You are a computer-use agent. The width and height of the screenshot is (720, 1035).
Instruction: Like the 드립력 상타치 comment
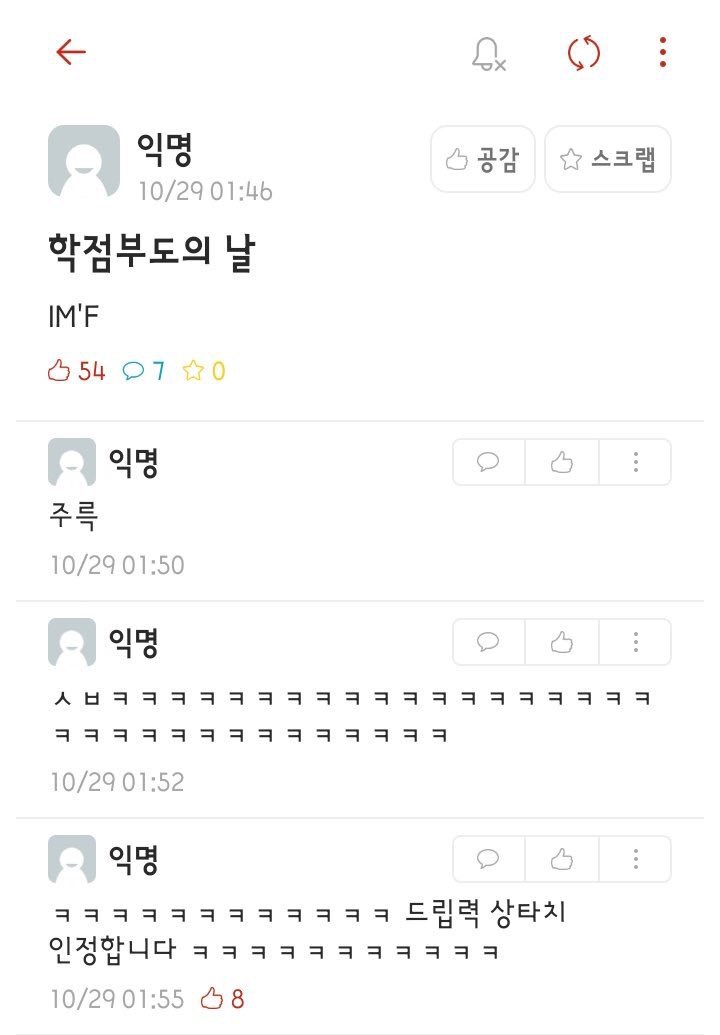tap(560, 857)
